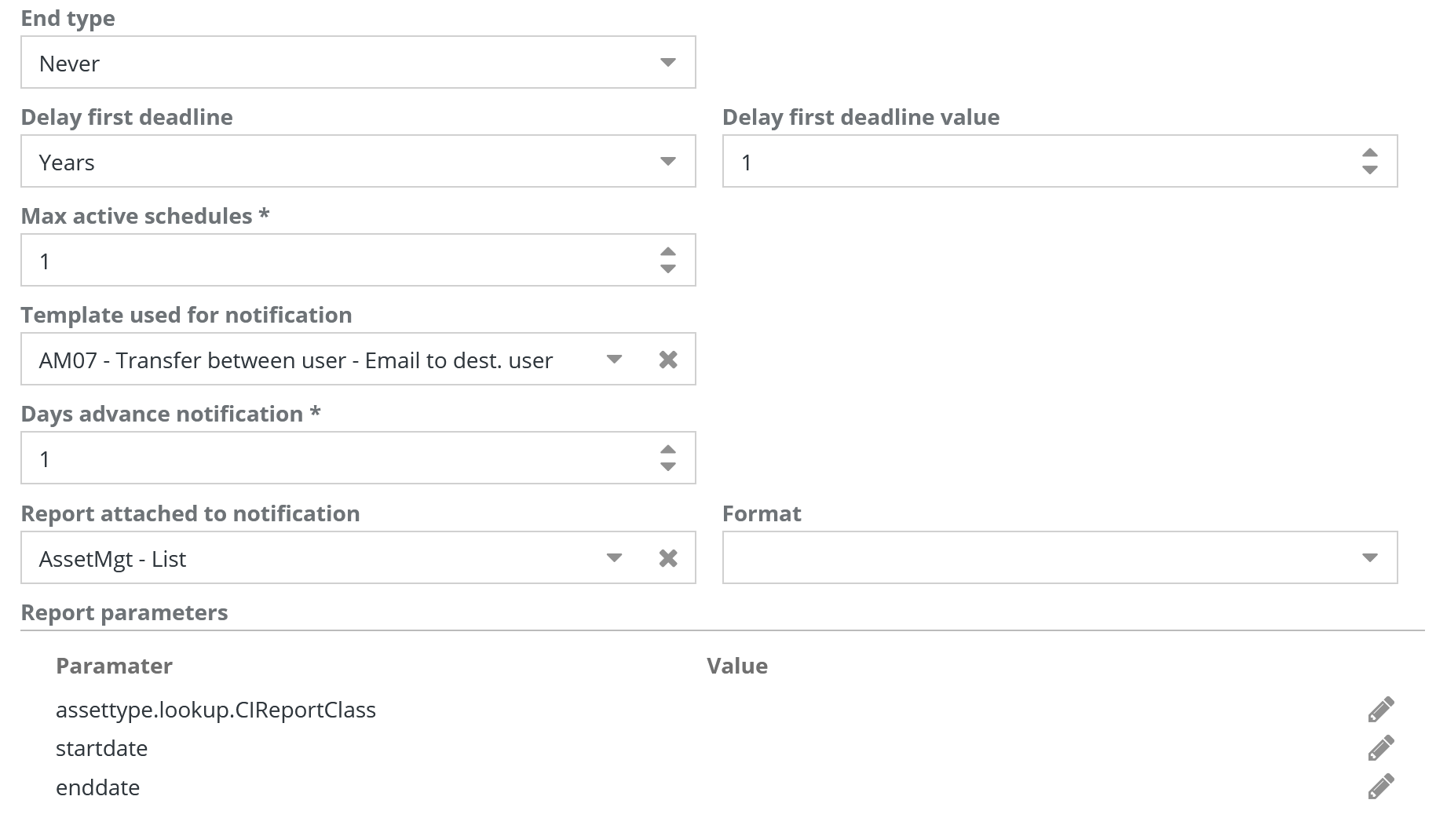Expand the Report attached to notification dropdown
Viewport: 1447px width, 840px height.
(x=614, y=558)
